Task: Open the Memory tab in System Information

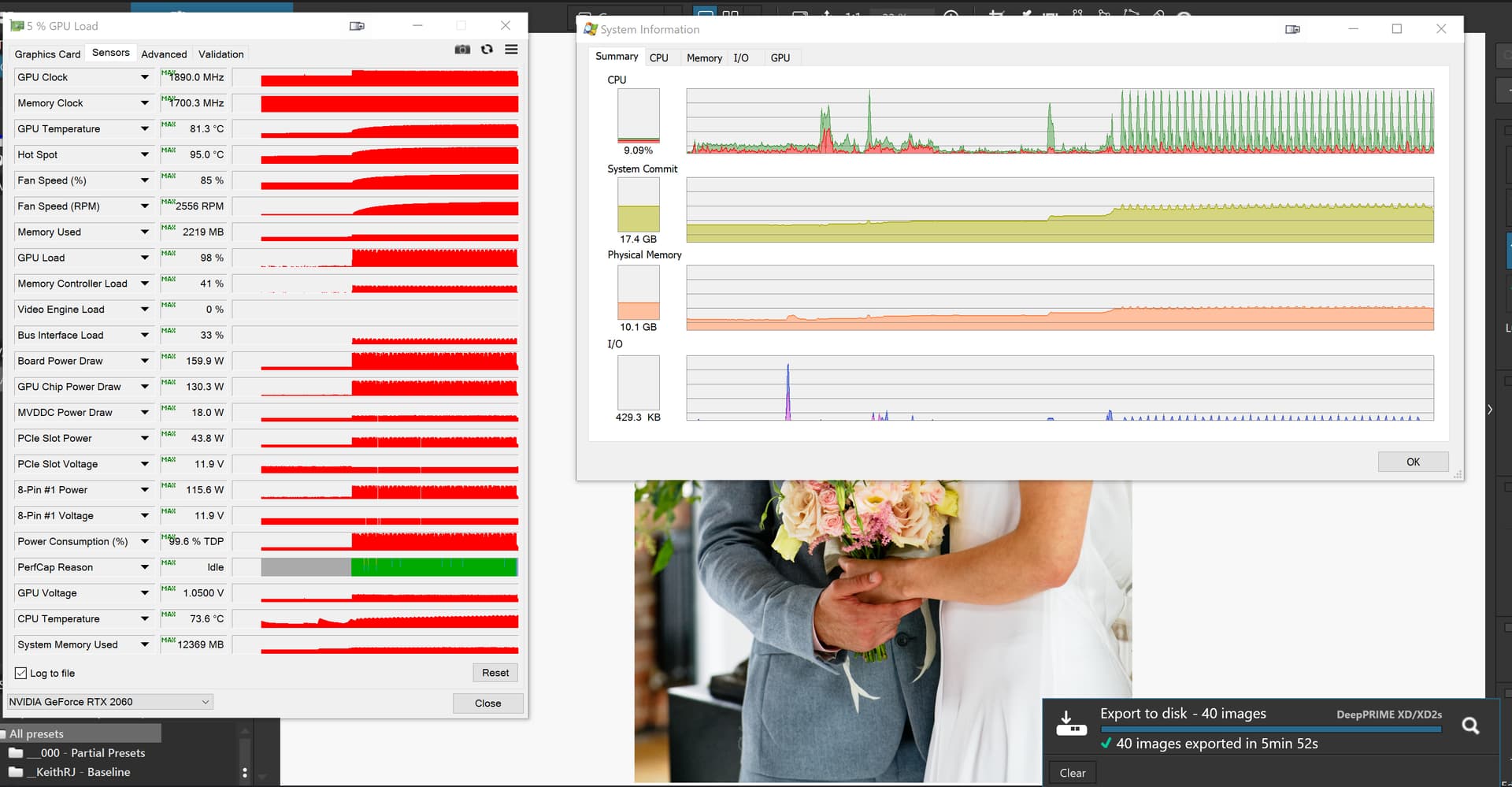Action: click(704, 58)
